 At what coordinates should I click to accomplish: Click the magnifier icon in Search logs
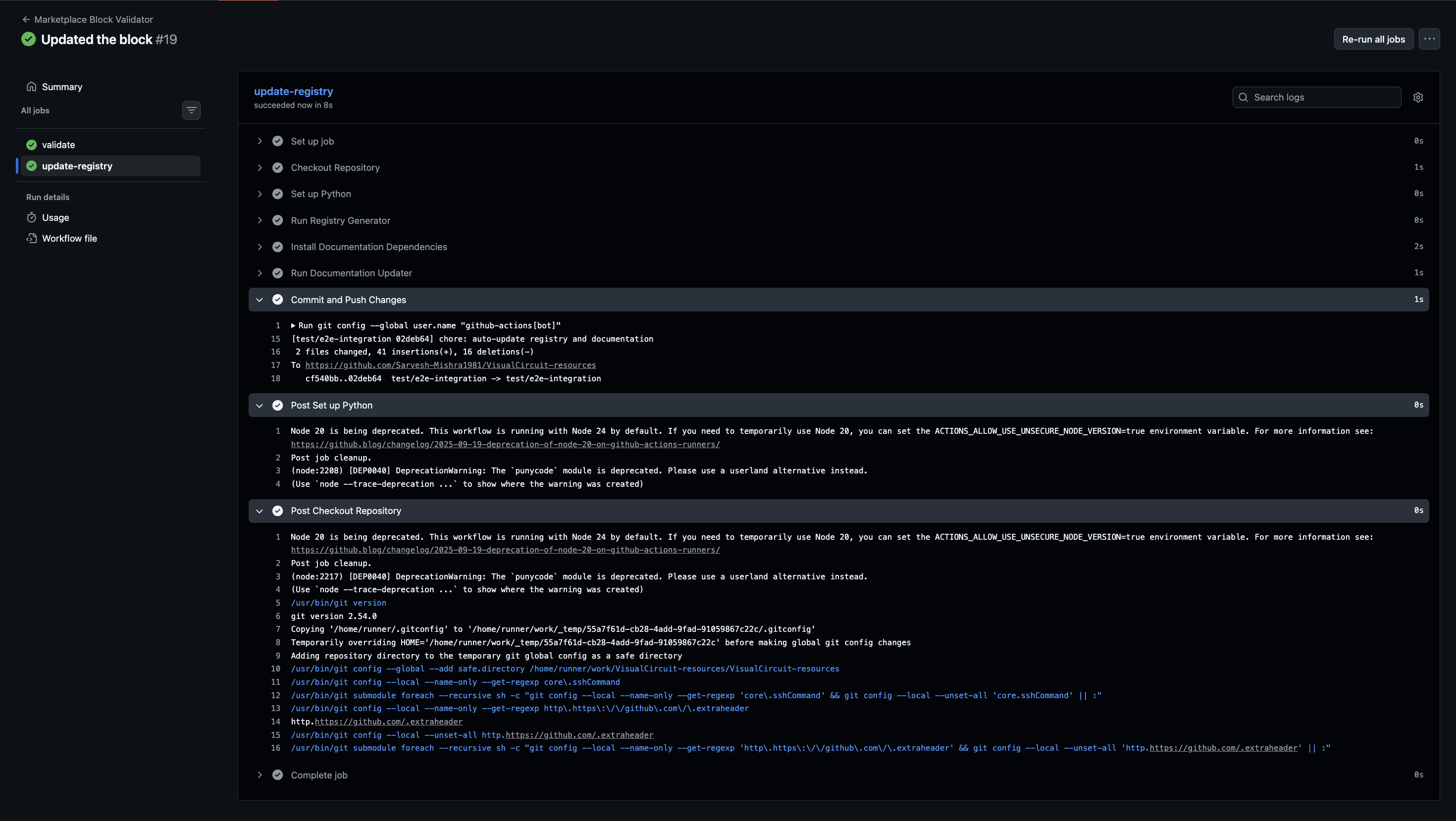1243,97
